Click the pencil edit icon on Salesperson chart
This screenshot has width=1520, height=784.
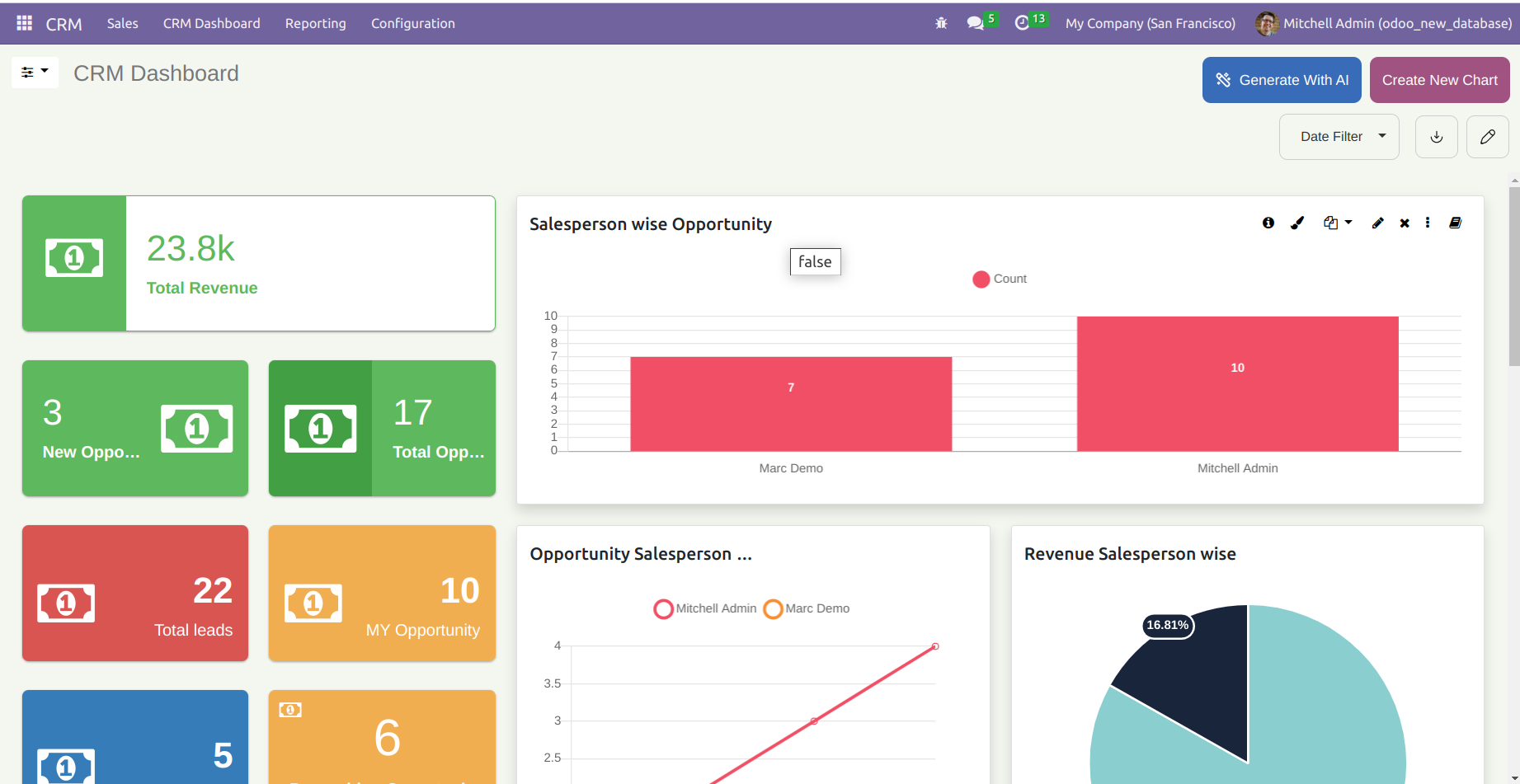coord(1377,223)
